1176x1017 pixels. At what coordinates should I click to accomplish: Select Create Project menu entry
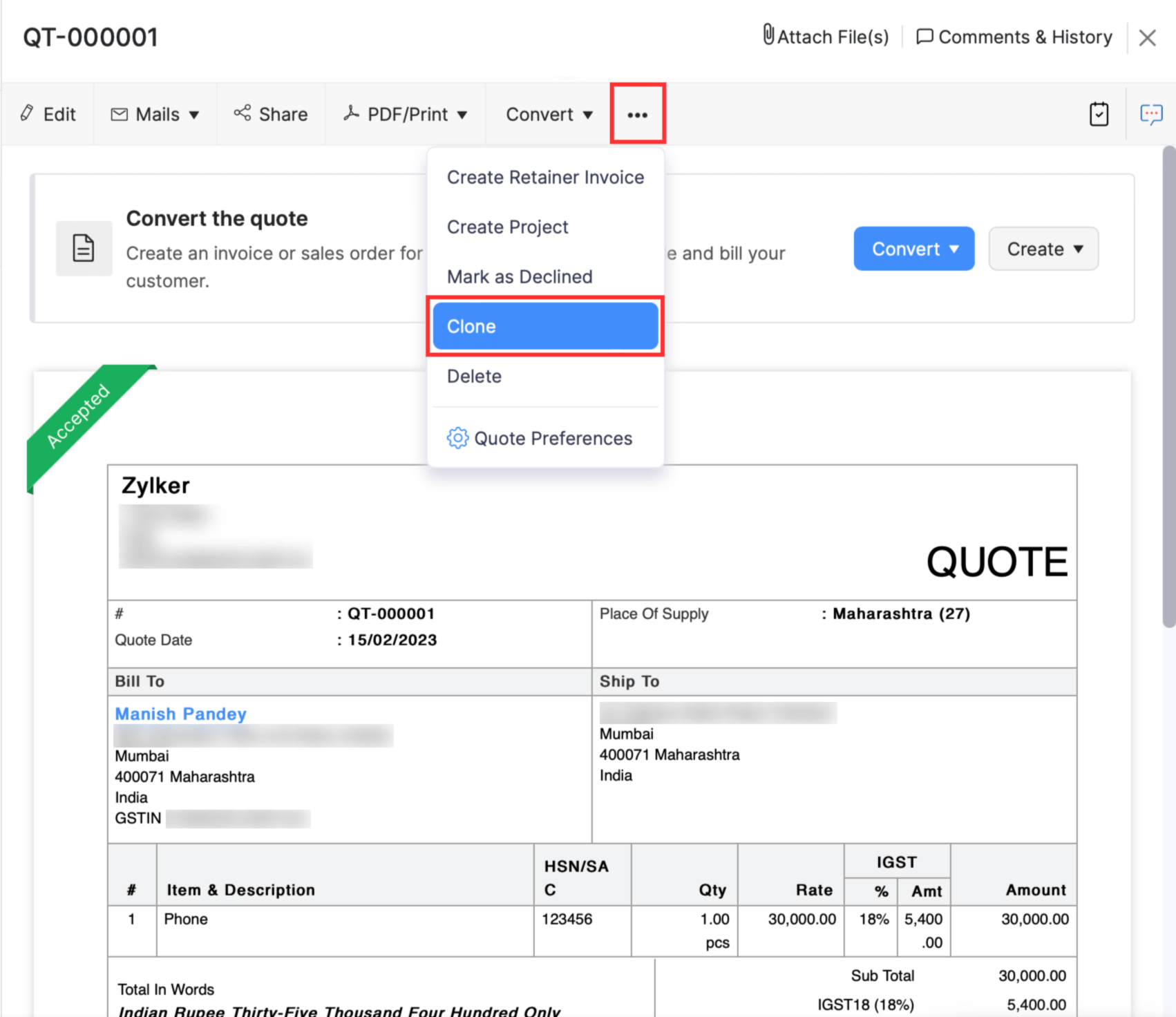tap(507, 227)
